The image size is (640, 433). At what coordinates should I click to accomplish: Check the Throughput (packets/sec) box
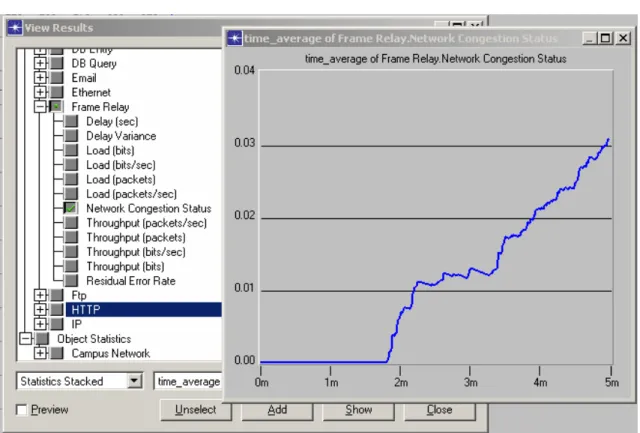[71, 223]
